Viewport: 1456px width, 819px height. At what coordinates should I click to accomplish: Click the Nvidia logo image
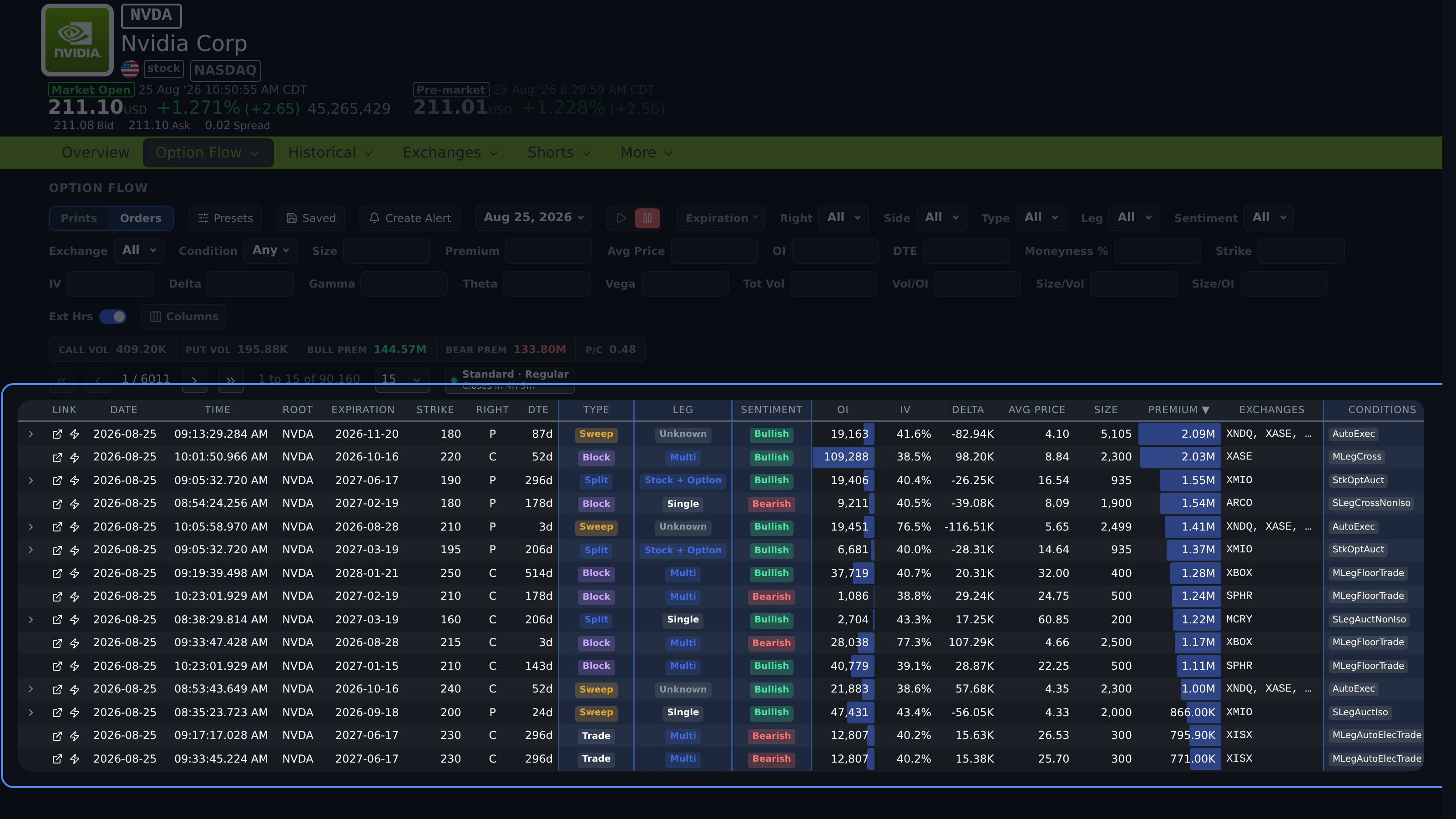pos(77,40)
